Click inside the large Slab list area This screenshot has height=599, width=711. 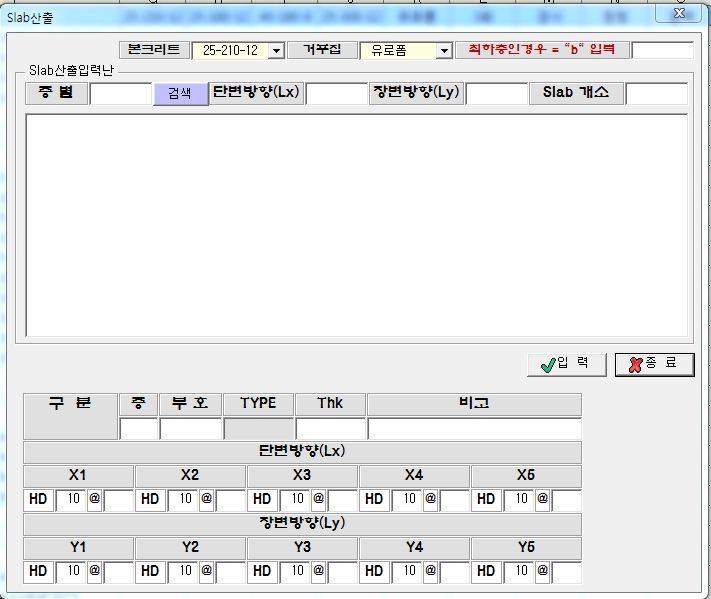coord(356,225)
